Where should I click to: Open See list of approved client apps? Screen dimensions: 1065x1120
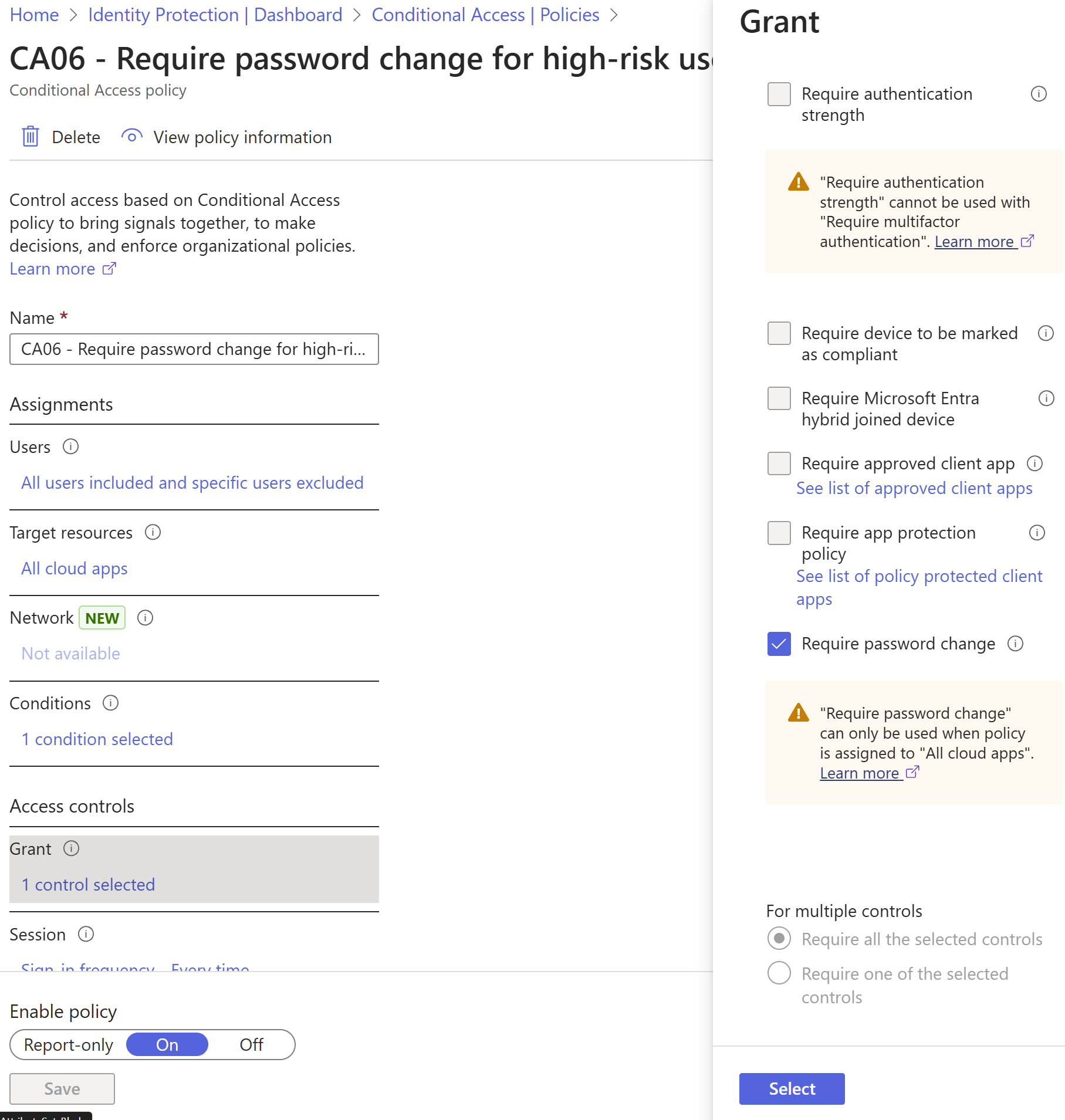[914, 488]
